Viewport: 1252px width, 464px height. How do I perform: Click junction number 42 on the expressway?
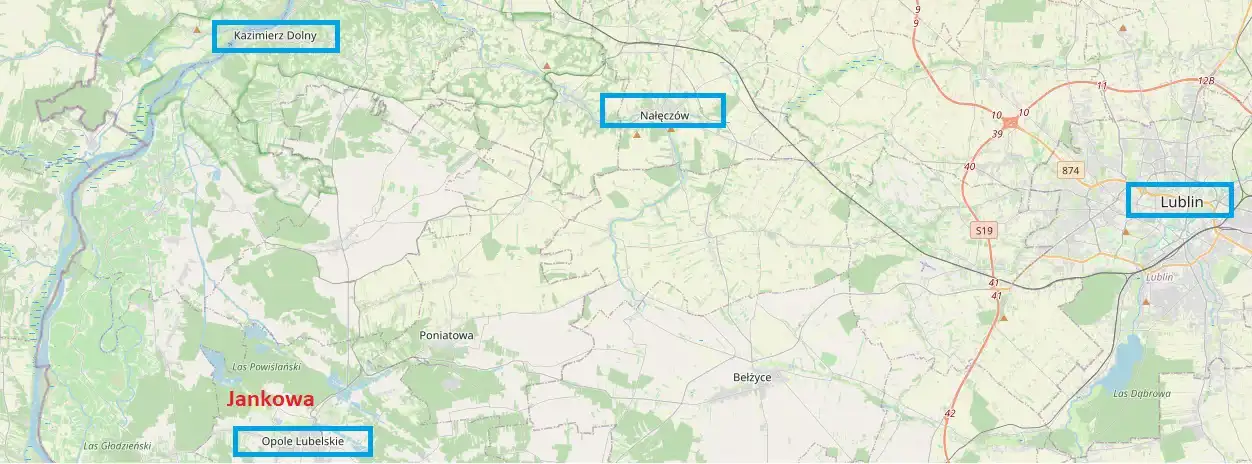(x=949, y=413)
